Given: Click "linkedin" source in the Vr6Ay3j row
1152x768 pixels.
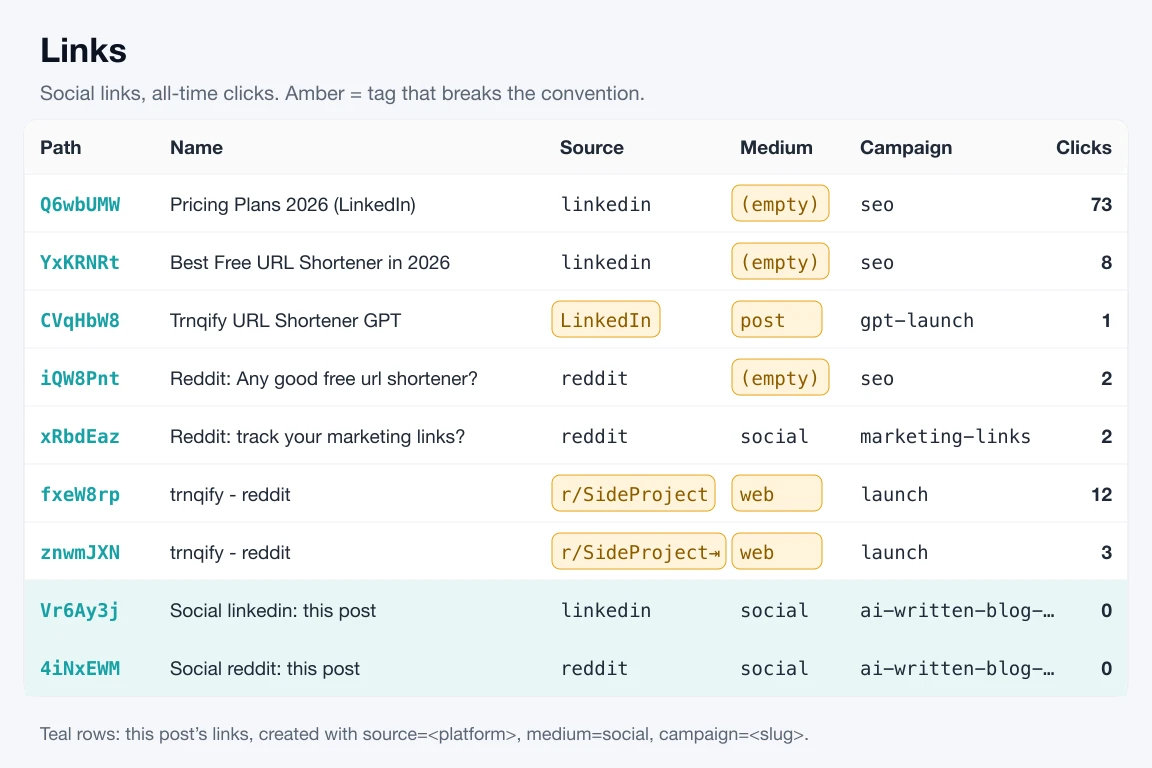Looking at the screenshot, I should [606, 611].
